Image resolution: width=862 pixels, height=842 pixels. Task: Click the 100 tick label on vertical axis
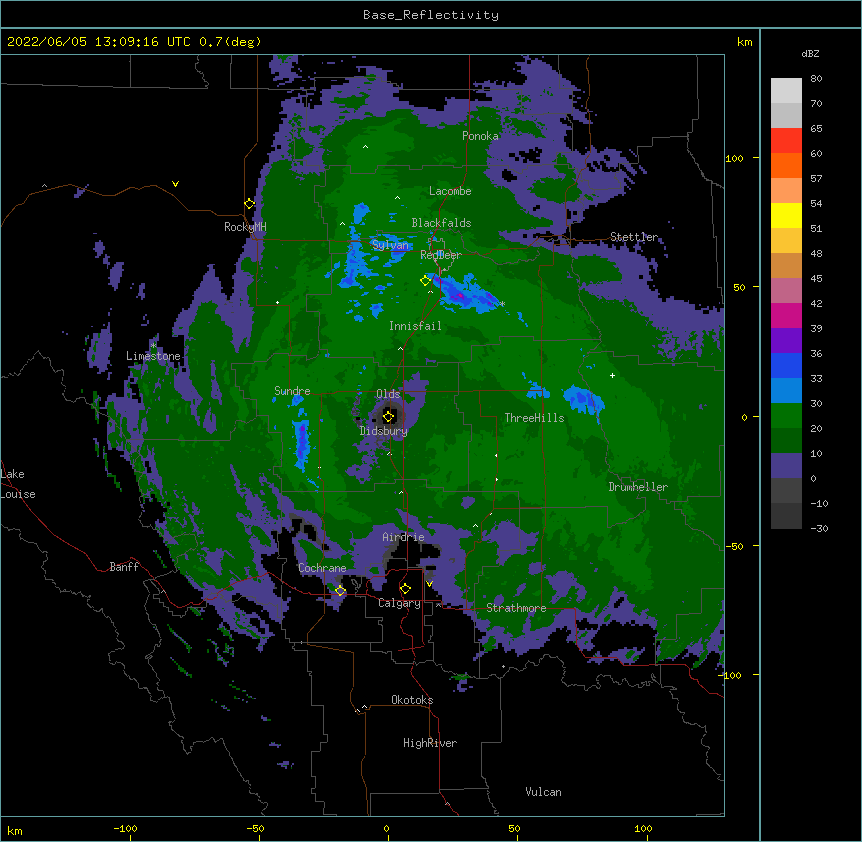click(734, 158)
